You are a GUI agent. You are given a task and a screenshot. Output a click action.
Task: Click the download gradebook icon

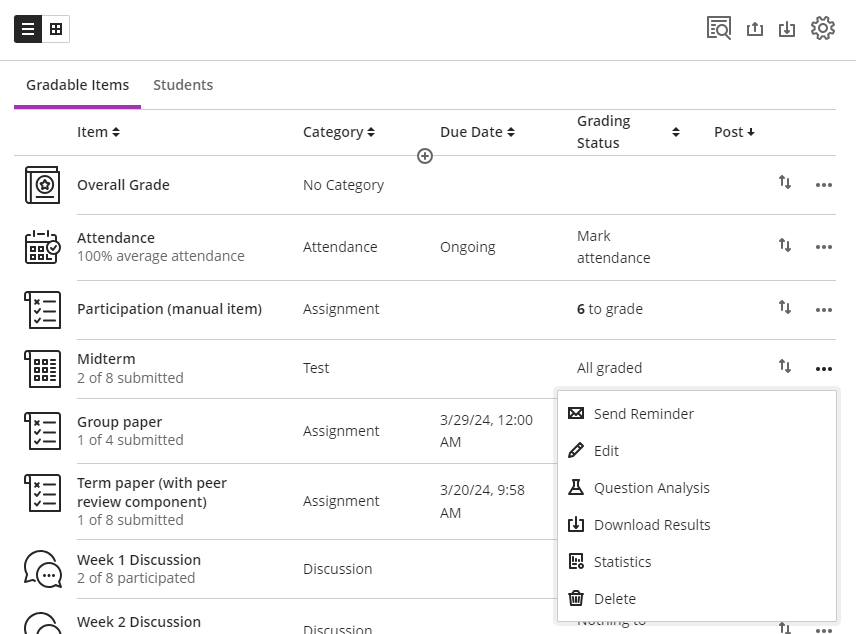(x=787, y=29)
